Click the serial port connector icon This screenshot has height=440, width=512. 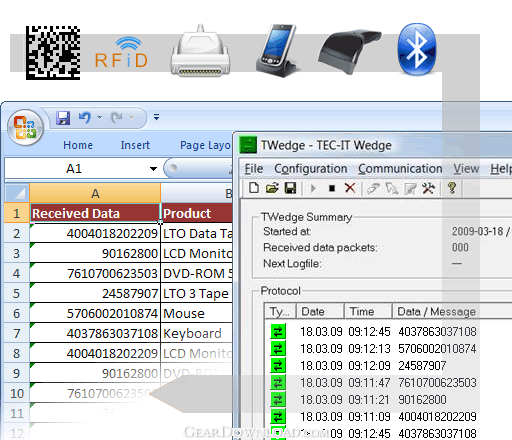click(200, 50)
